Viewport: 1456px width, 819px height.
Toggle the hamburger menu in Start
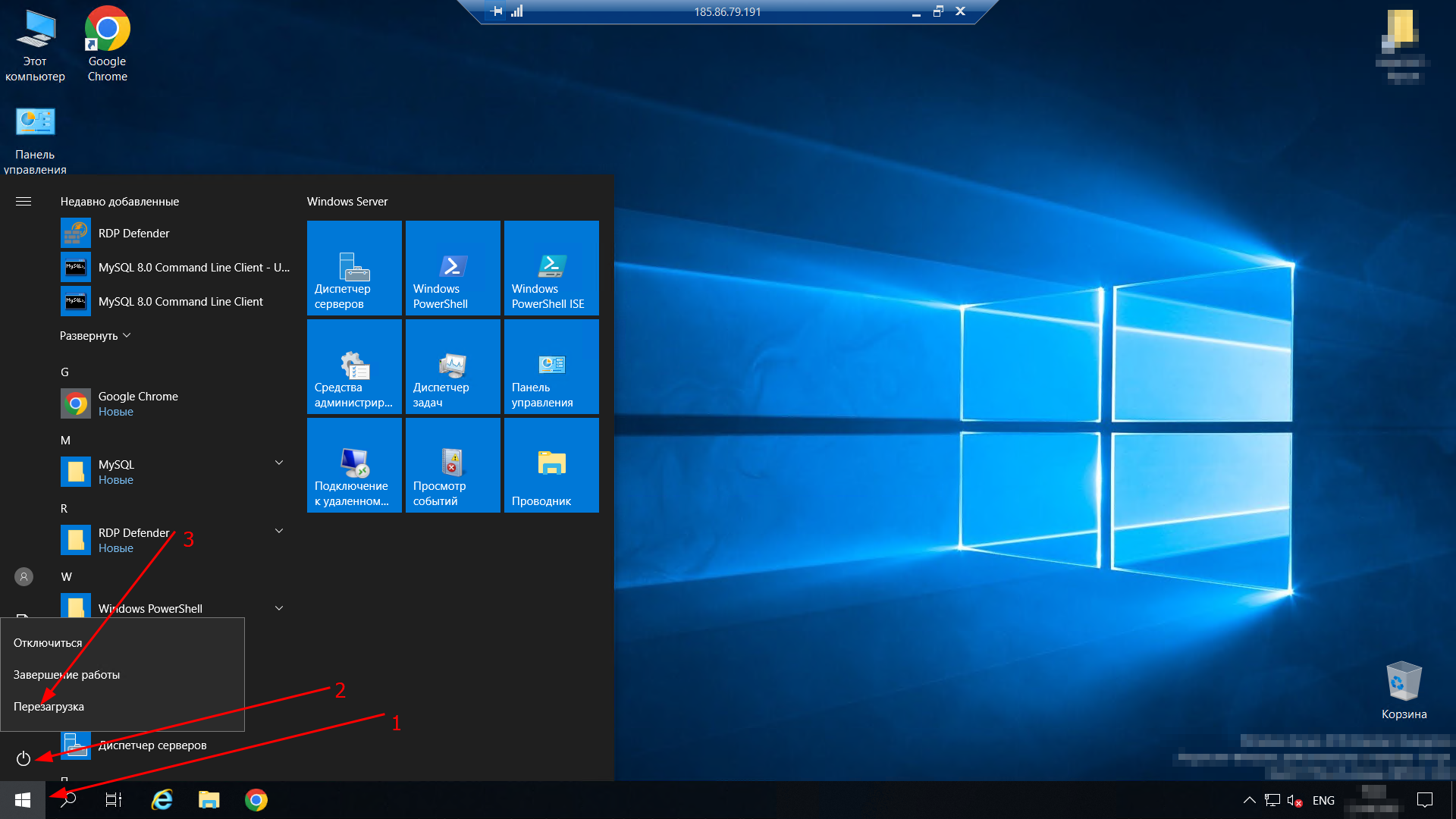point(24,202)
